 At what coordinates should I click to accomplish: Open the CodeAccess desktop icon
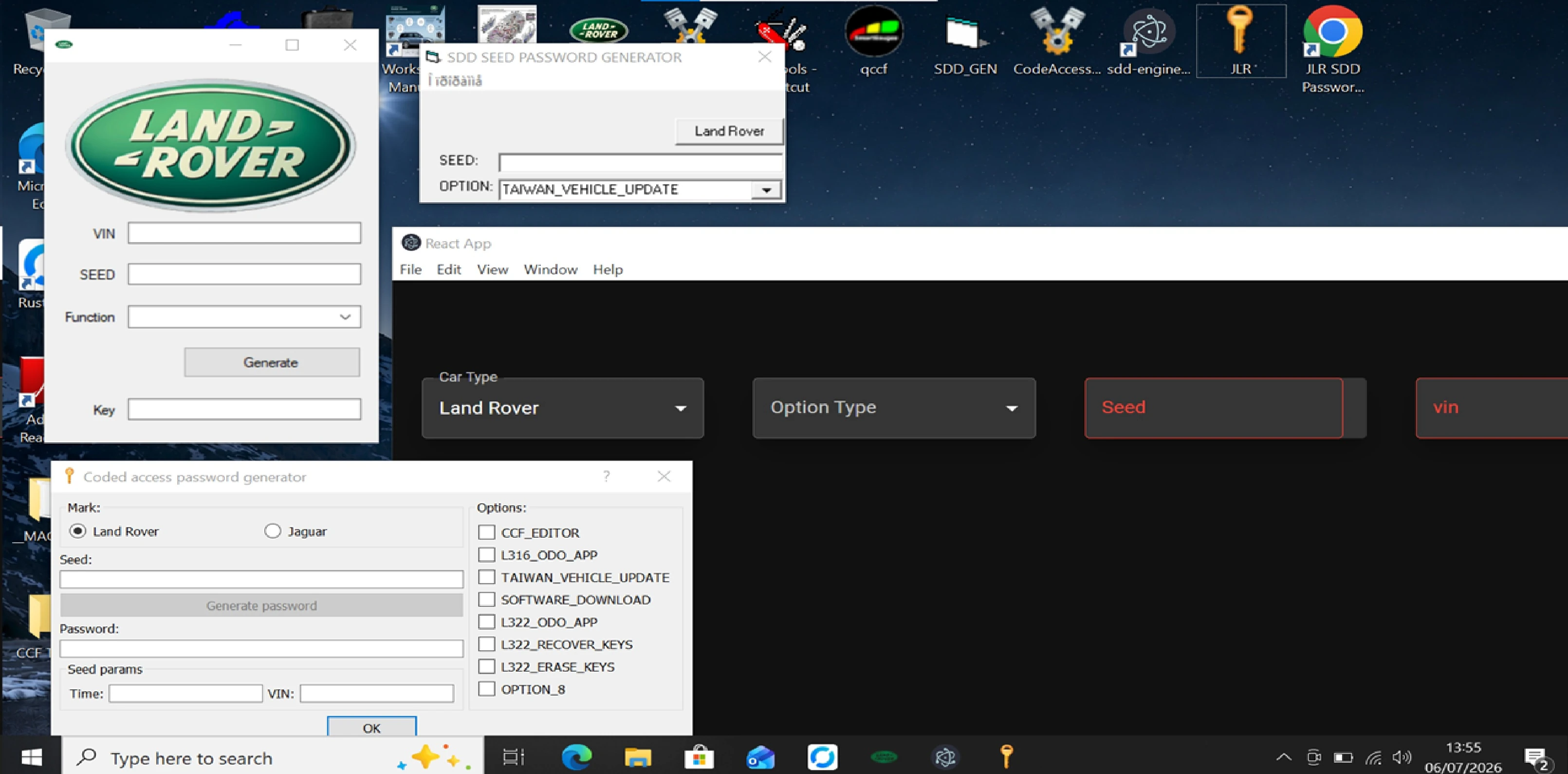click(x=1057, y=41)
